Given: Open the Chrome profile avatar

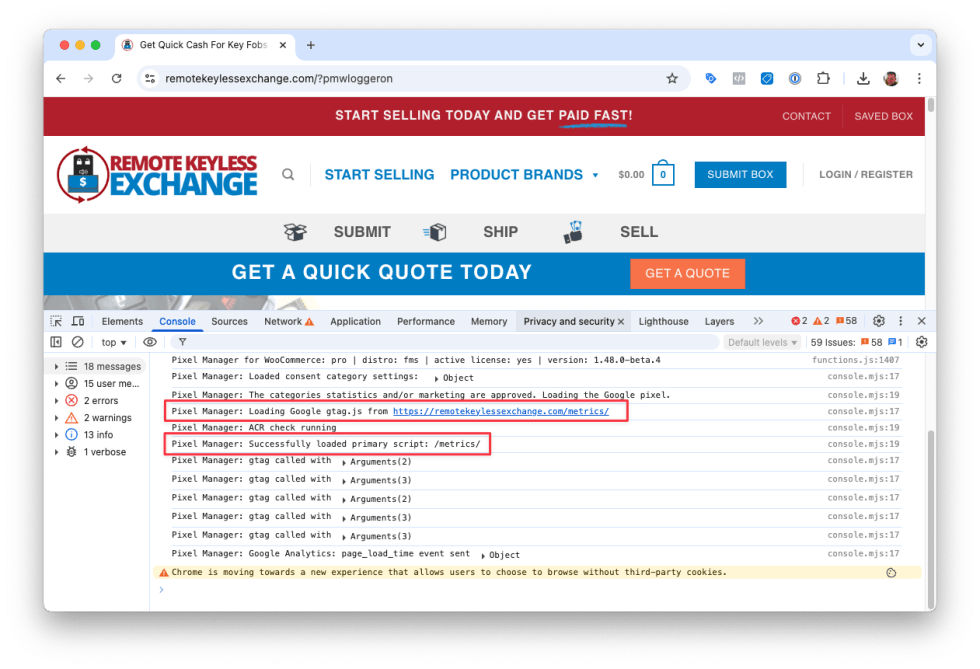Looking at the screenshot, I should [891, 79].
